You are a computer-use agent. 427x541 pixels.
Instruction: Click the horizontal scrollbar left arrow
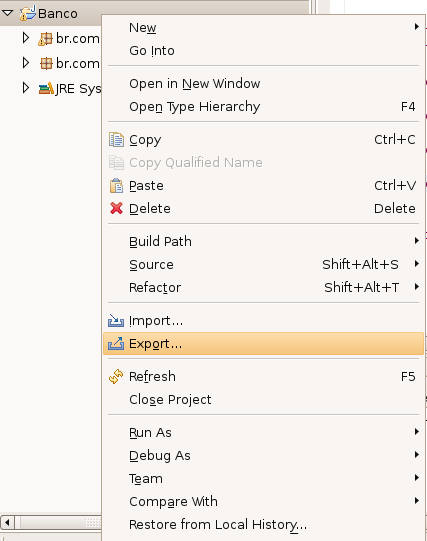(7, 522)
